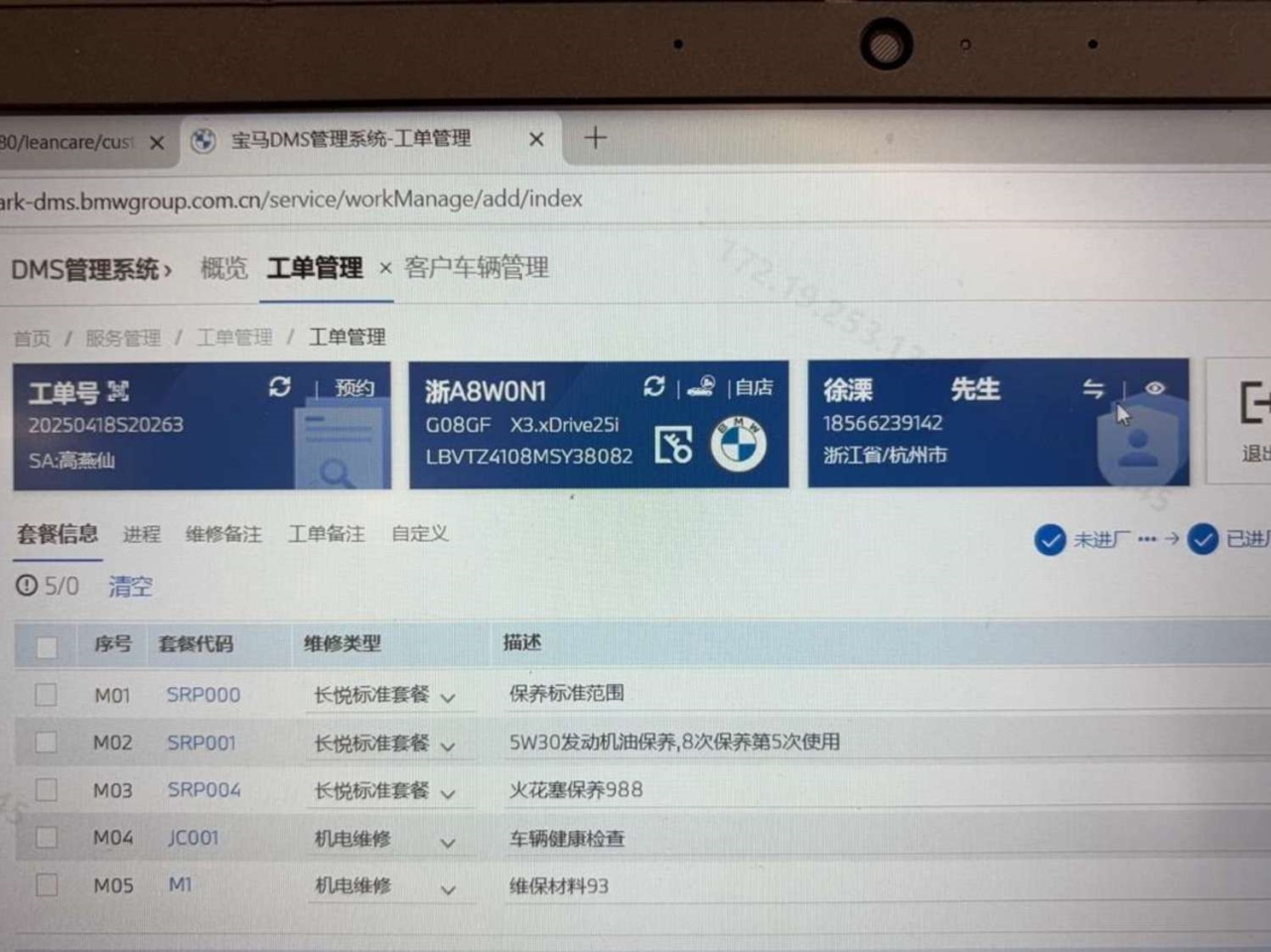
Task: Click the 自店 label on vehicle card
Action: click(755, 387)
